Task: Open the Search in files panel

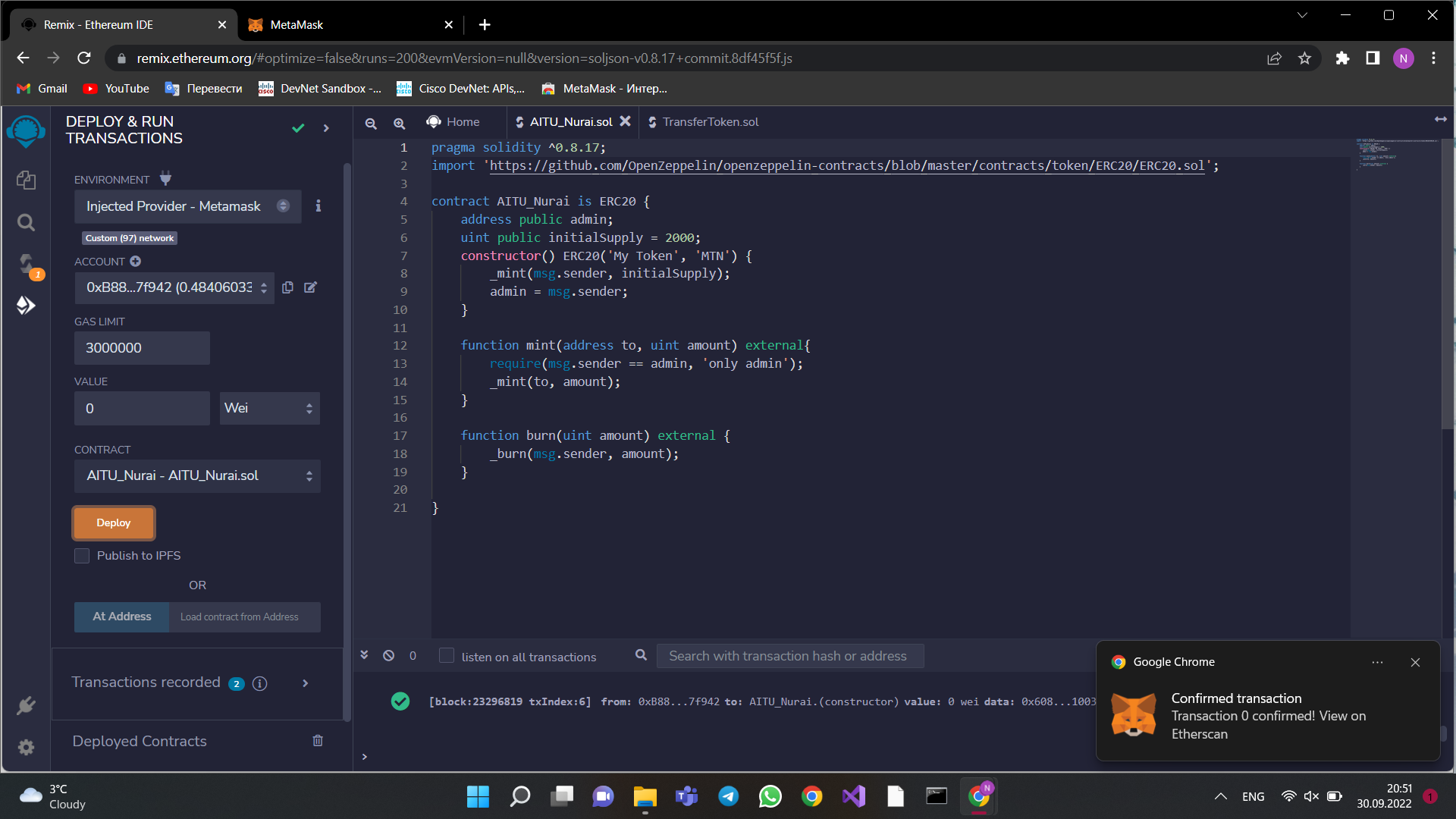Action: [x=27, y=222]
